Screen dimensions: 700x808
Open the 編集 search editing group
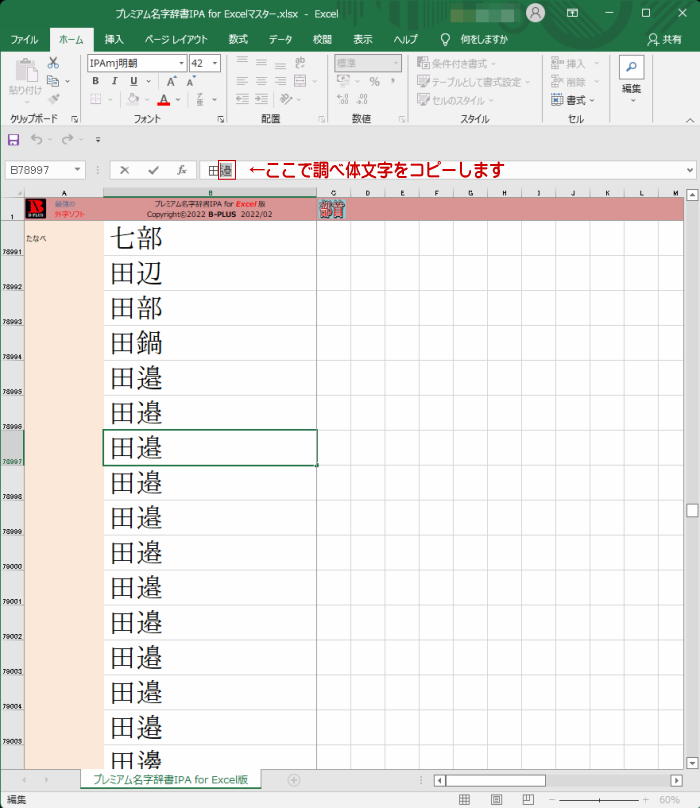click(631, 78)
